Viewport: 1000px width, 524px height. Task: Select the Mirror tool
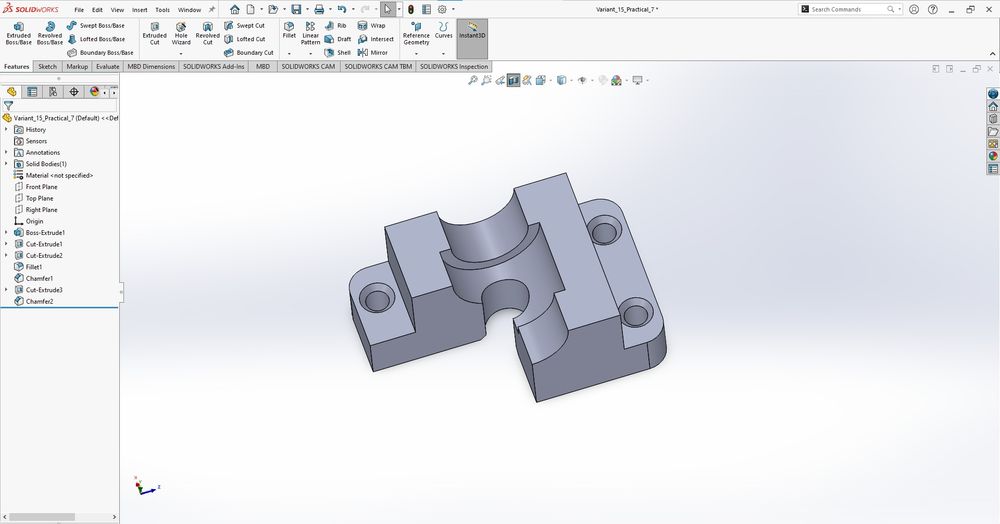click(x=373, y=52)
